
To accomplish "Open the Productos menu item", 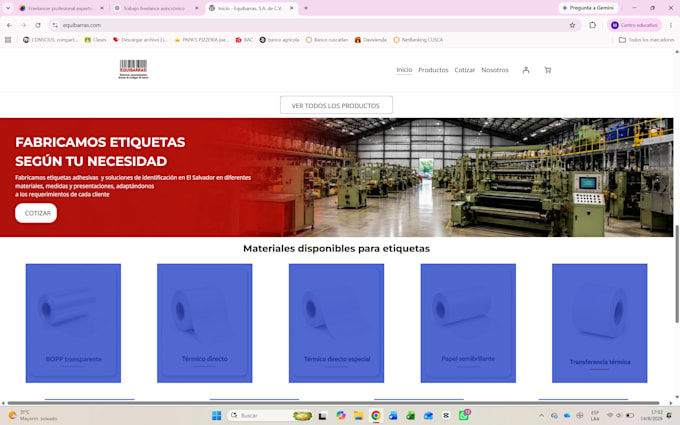I will point(433,70).
